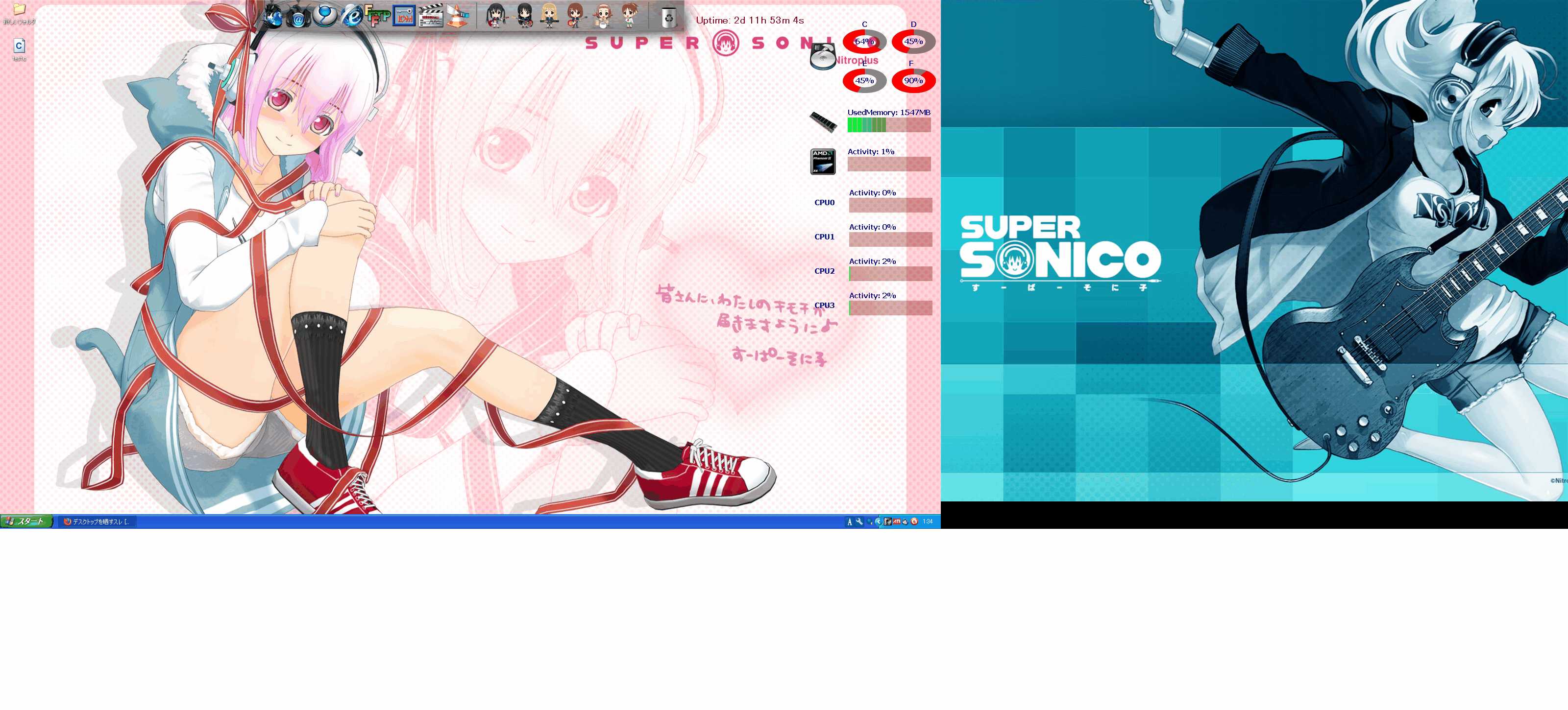Open Media Player Classic clapperboard icon
This screenshot has width=1568, height=710.
click(x=431, y=16)
